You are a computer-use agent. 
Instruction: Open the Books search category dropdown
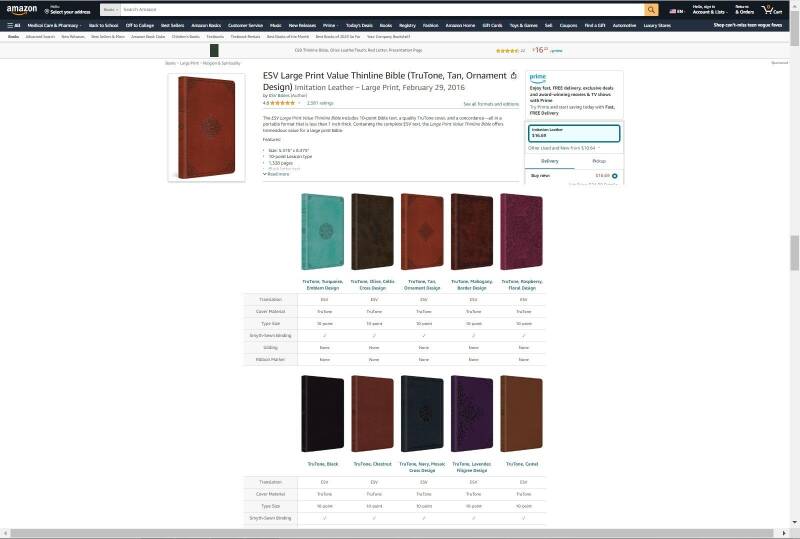(x=110, y=10)
